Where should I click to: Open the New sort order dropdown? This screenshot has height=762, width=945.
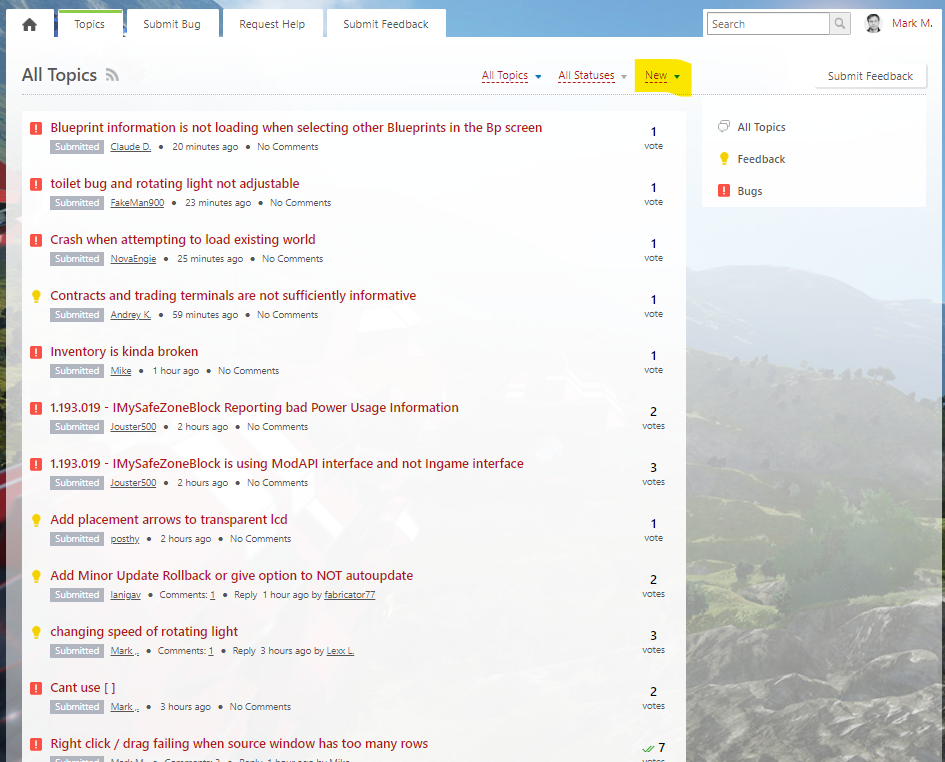pyautogui.click(x=662, y=76)
